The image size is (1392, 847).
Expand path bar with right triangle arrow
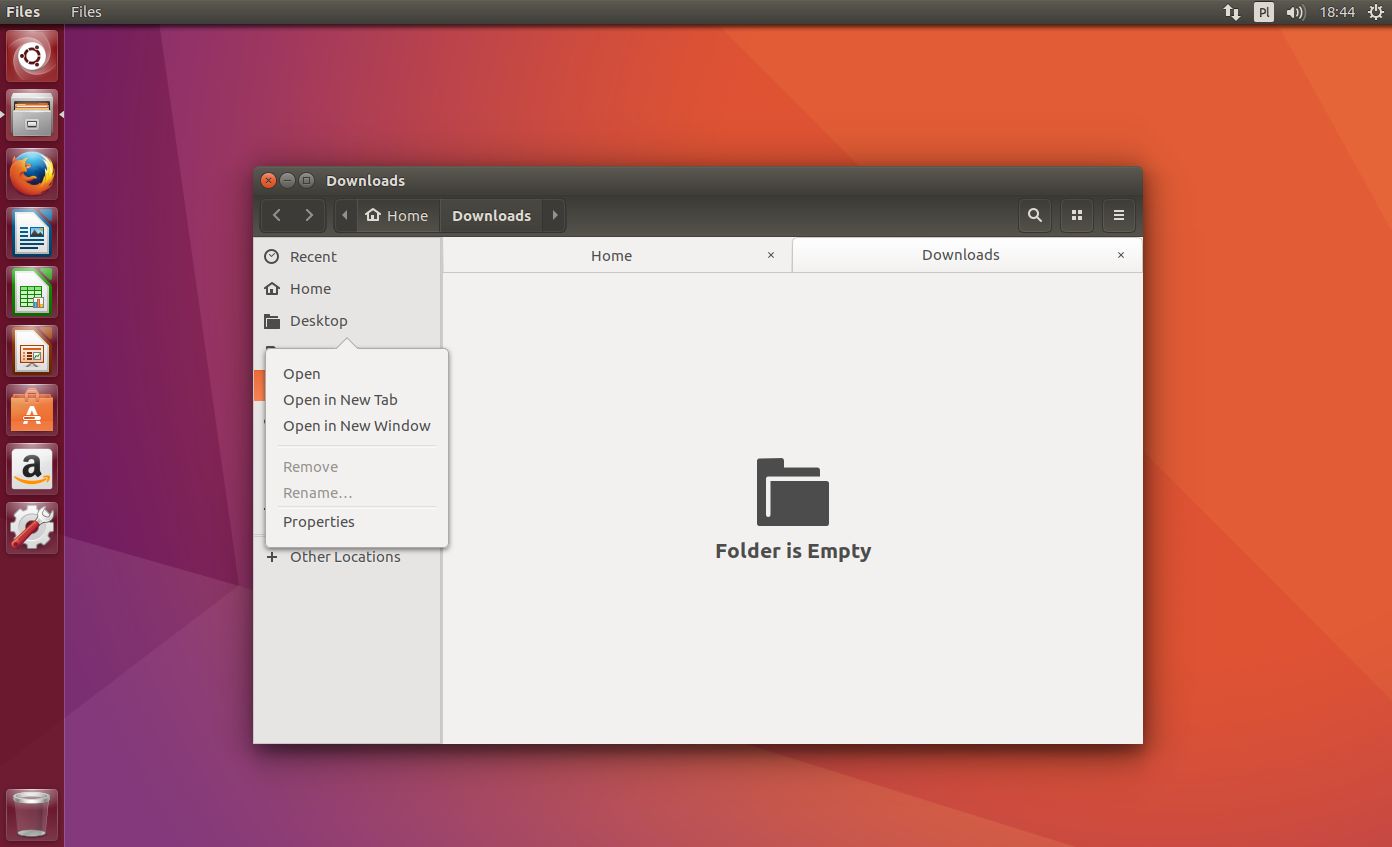pos(555,215)
